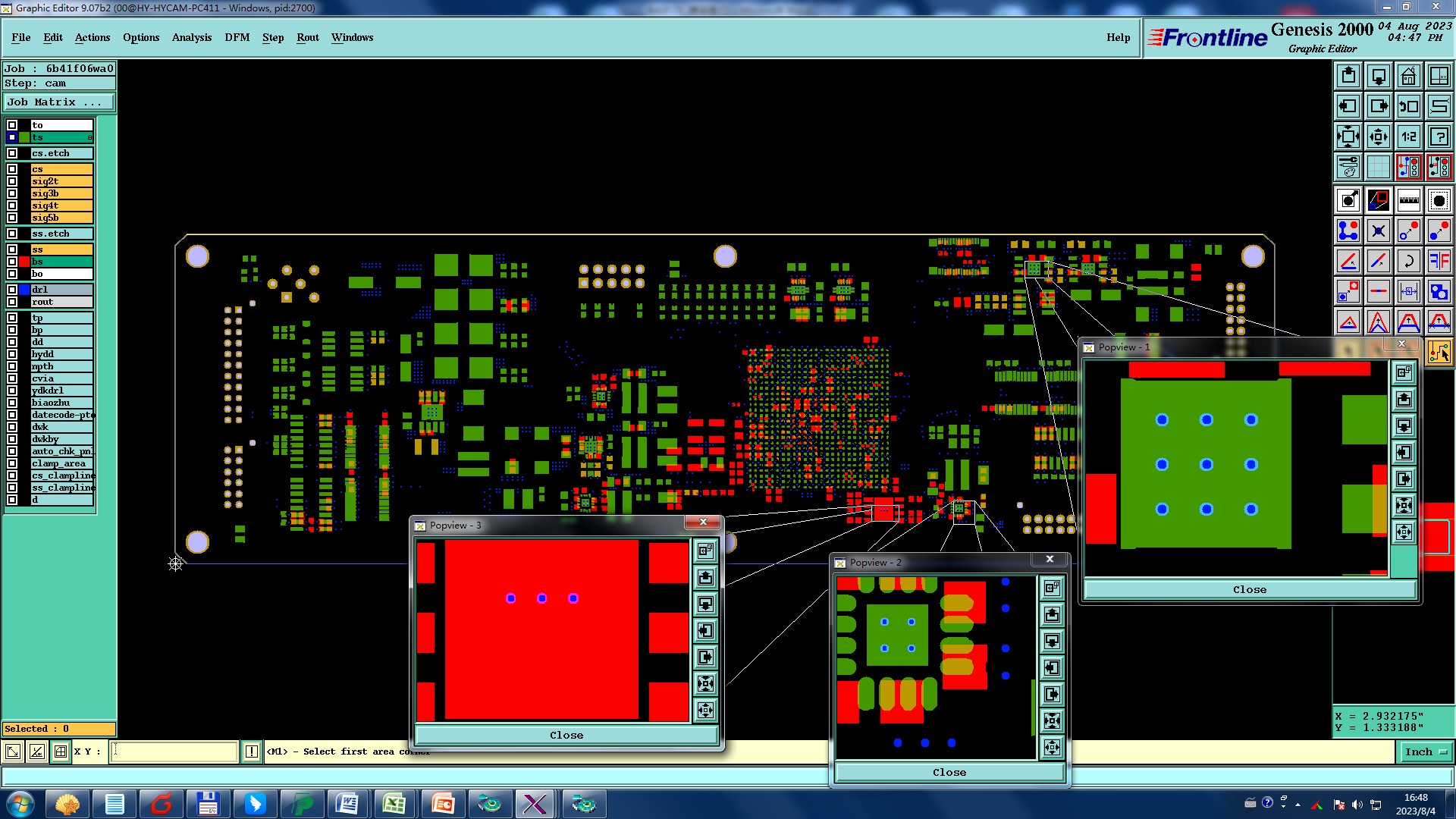Open Word from the taskbar
This screenshot has height=819, width=1456.
click(347, 804)
